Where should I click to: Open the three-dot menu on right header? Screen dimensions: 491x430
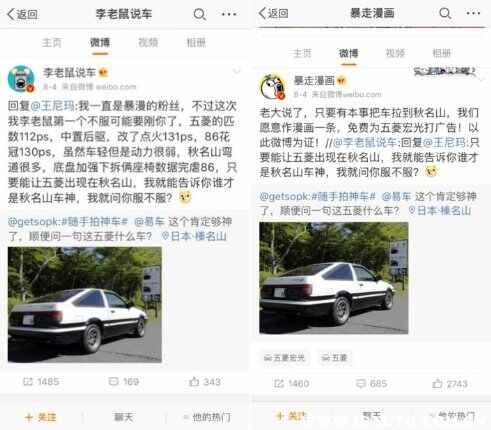[x=473, y=13]
